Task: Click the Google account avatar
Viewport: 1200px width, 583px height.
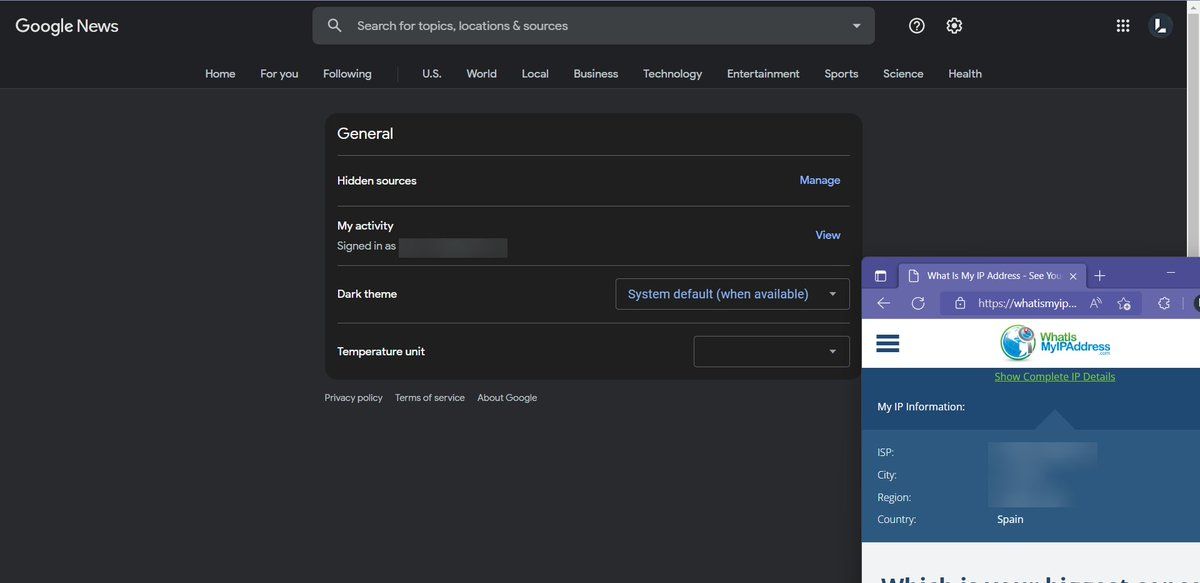Action: (x=1160, y=26)
